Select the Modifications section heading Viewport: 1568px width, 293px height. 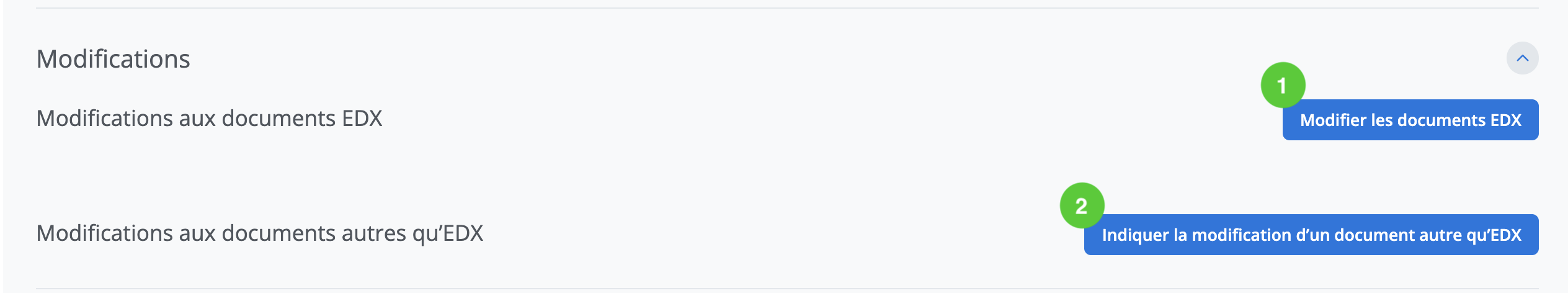(x=114, y=59)
